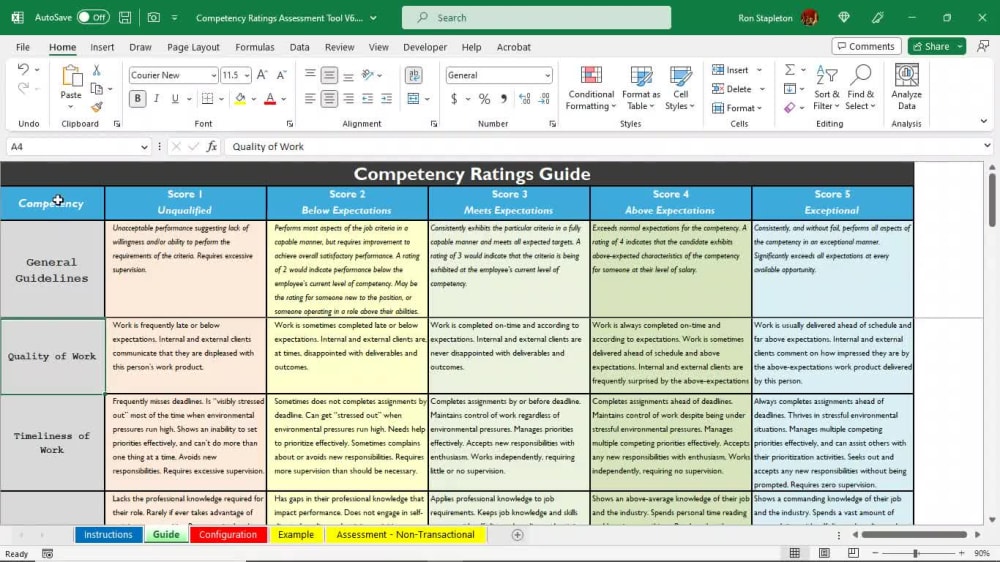Click the Orientation text angle icon
The height and width of the screenshot is (562, 1000).
[x=368, y=75]
